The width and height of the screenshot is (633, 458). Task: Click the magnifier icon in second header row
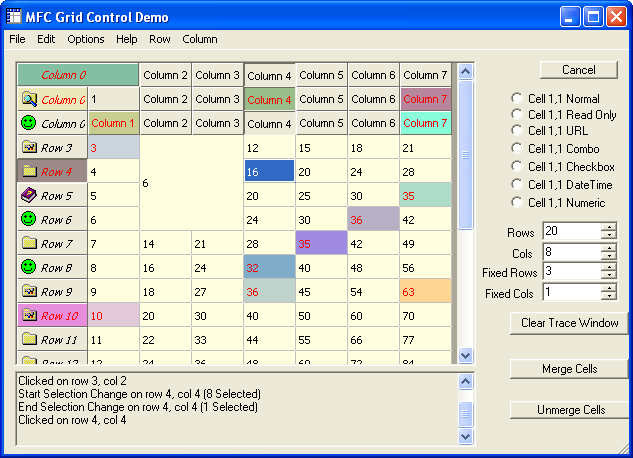click(29, 99)
